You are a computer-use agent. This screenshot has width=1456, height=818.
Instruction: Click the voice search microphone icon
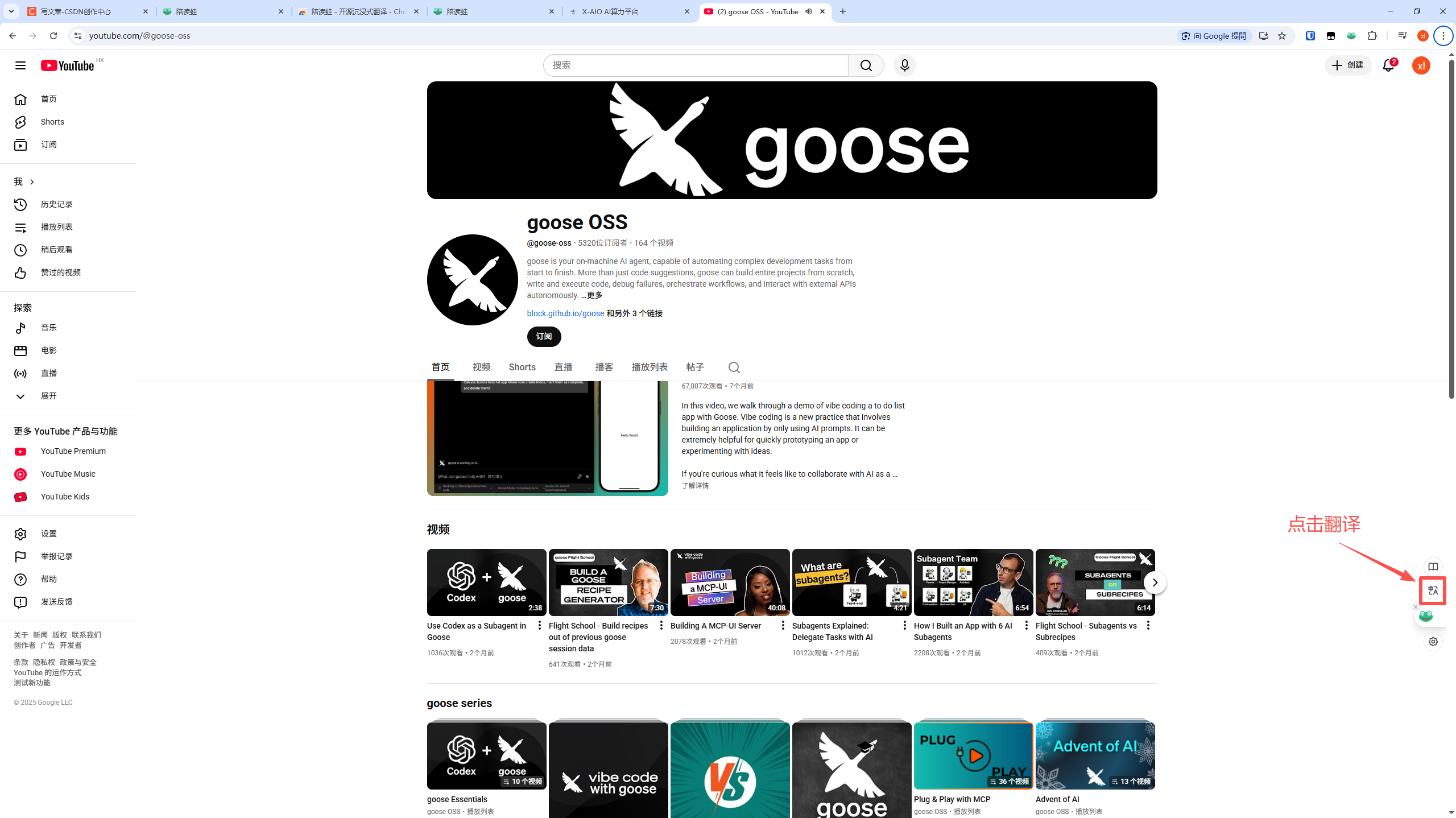904,65
